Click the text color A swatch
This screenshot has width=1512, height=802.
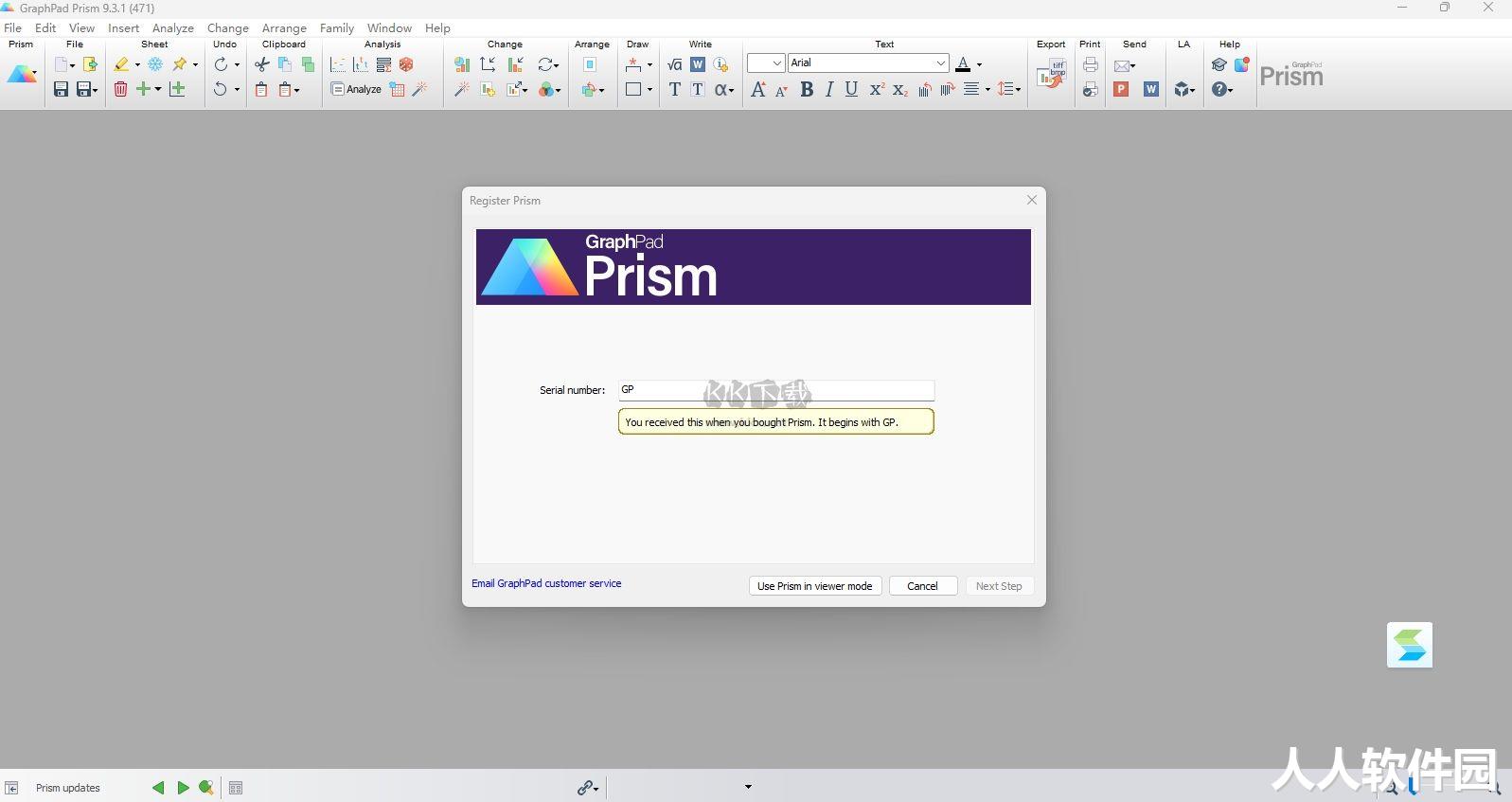pos(963,64)
